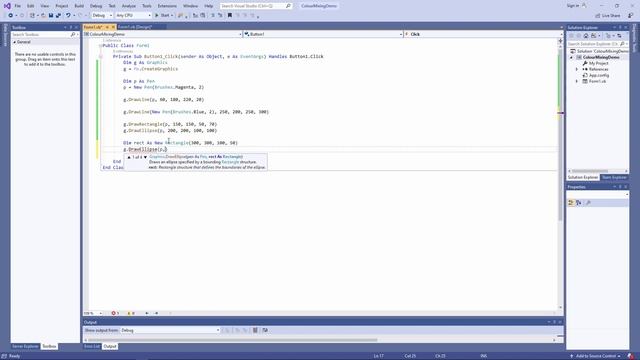Click the bookmark icon in toolbar
Screen dimensions: 640x360
[230, 15]
